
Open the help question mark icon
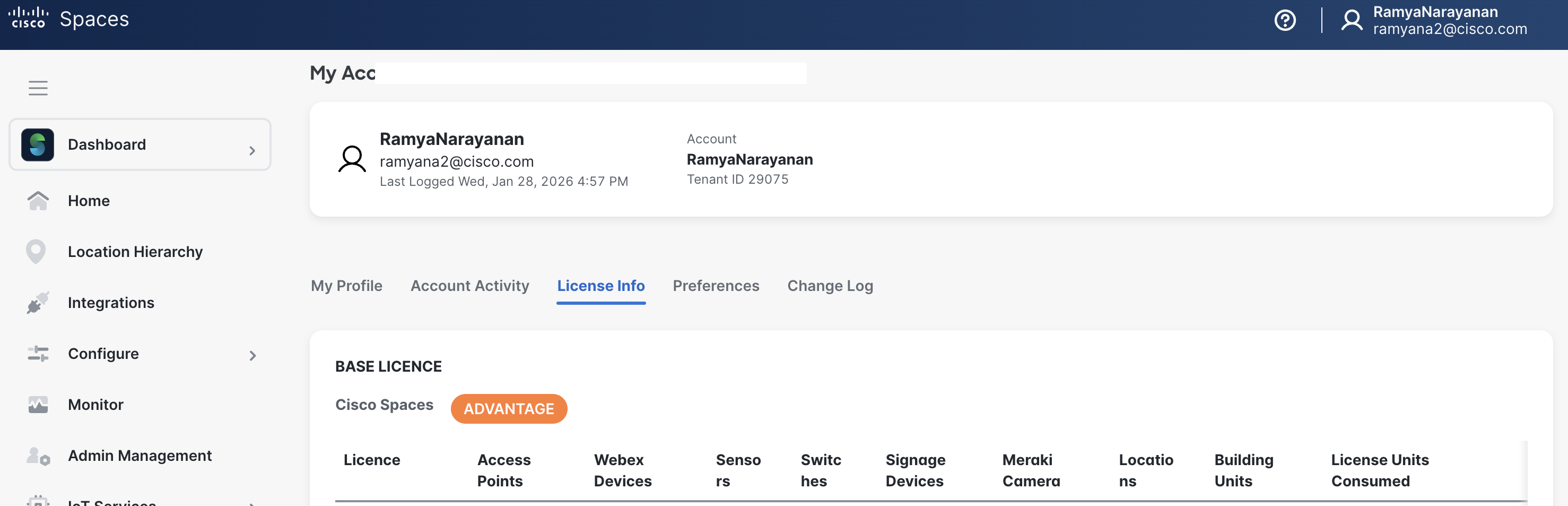[1284, 21]
